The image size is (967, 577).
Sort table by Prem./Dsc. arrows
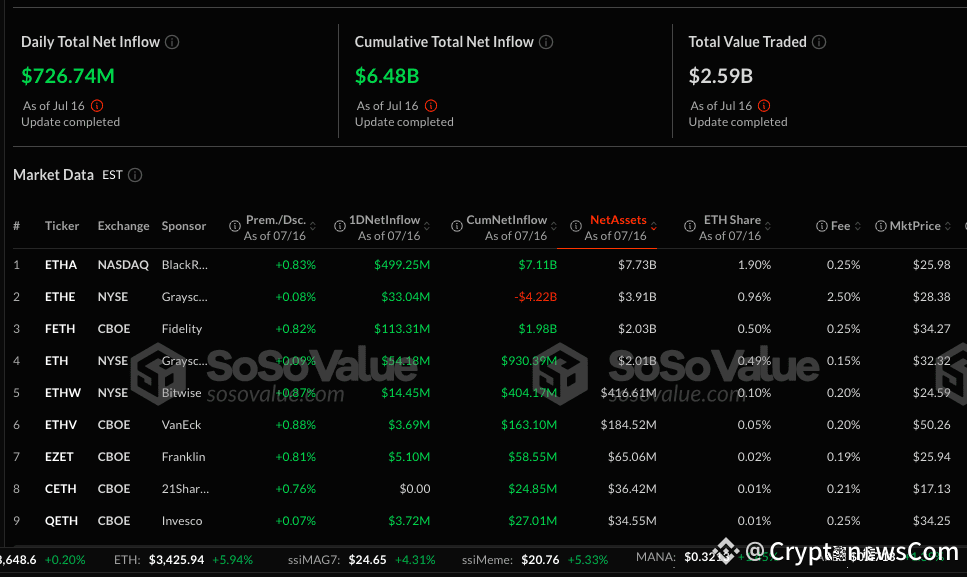pos(313,226)
